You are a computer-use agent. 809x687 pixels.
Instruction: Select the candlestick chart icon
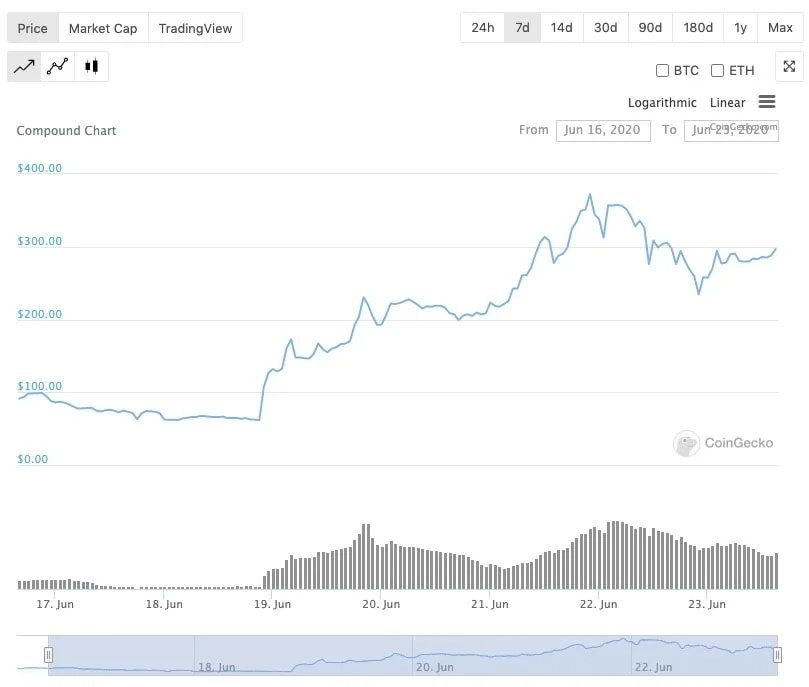click(x=92, y=67)
